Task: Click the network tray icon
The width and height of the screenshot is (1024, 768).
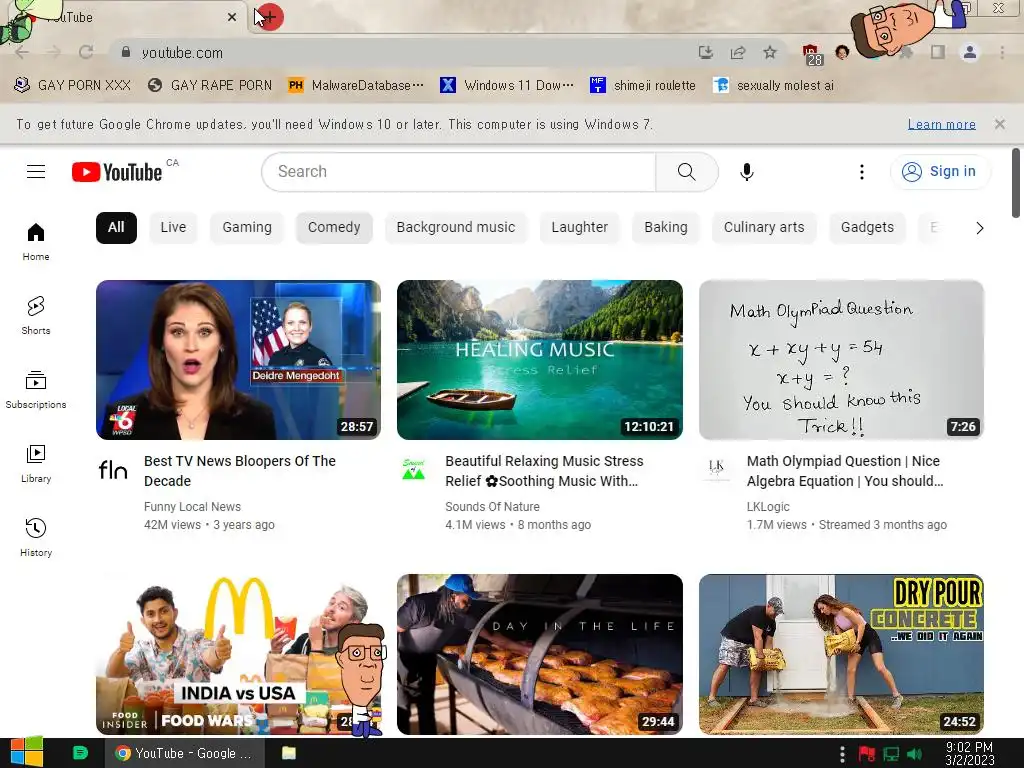Action: tap(890, 754)
